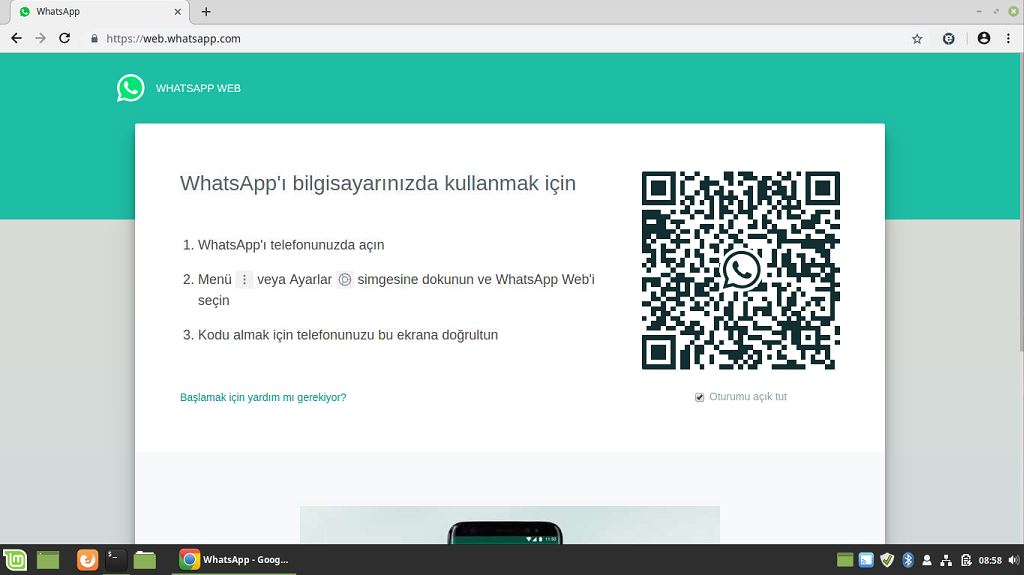Open the file manager folder icon in taskbar
The width and height of the screenshot is (1024, 575).
point(144,560)
